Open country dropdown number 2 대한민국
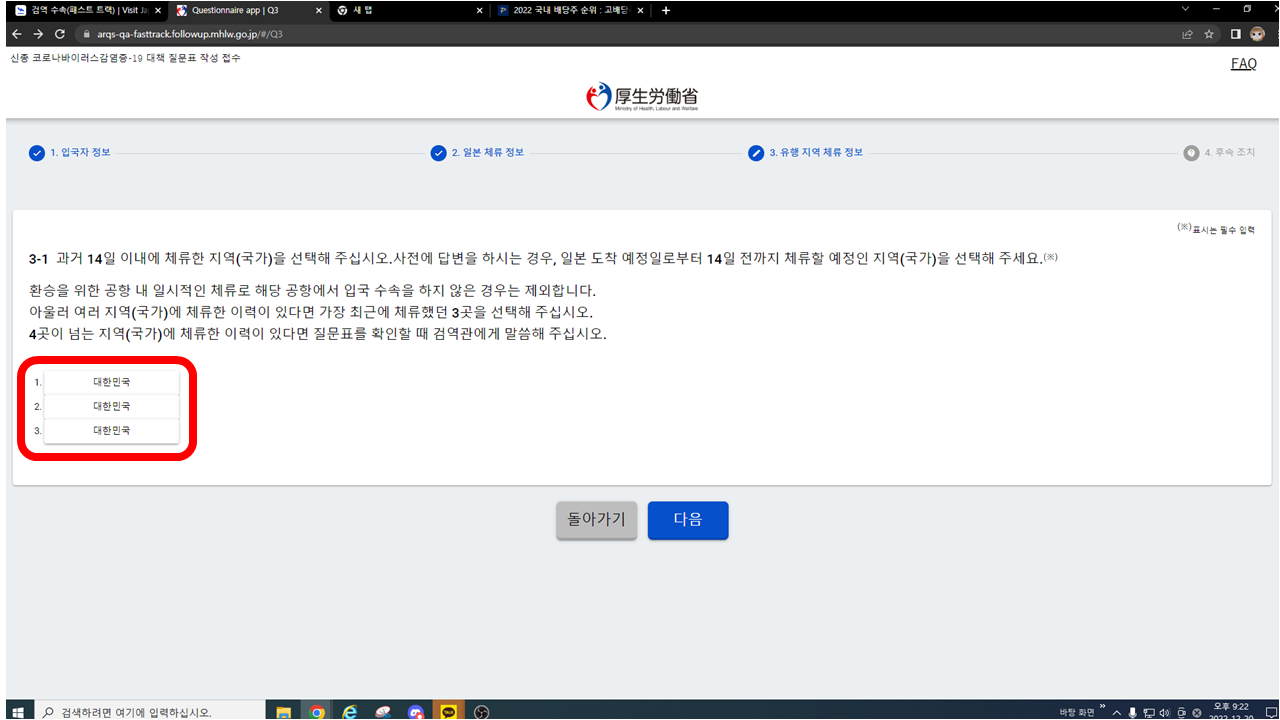Viewport: 1280px width, 720px height. [111, 407]
